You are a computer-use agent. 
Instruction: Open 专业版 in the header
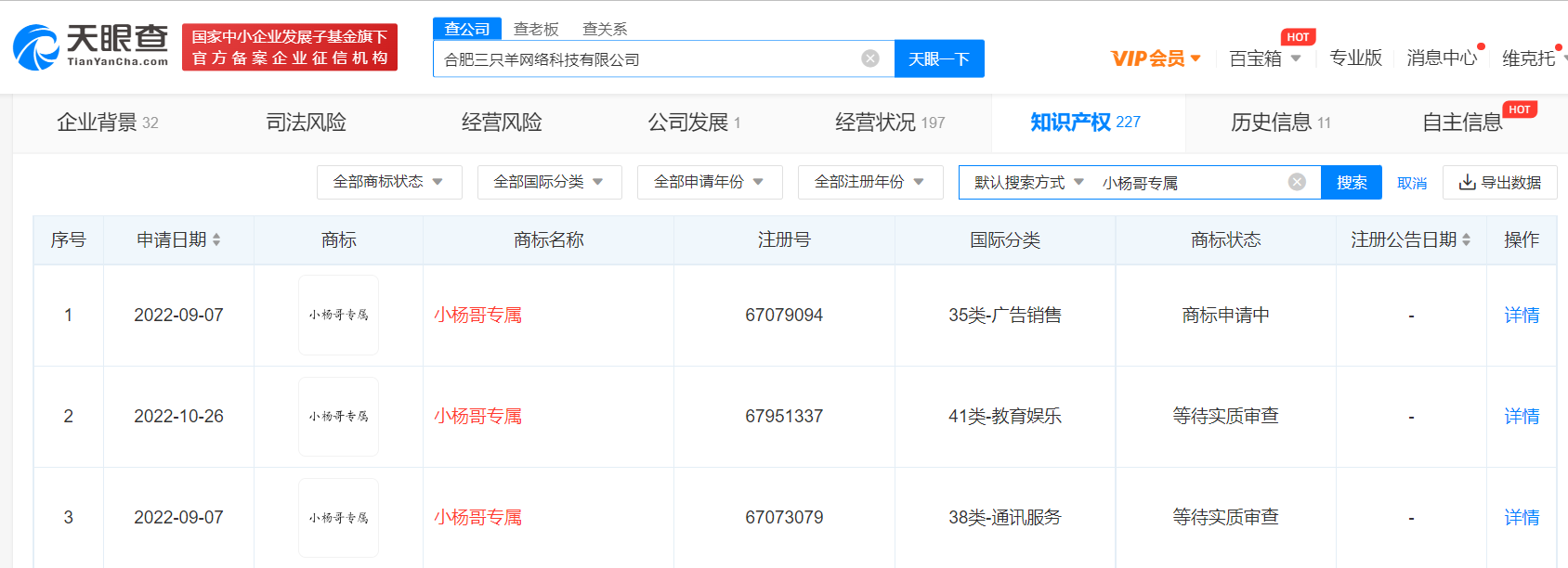1355,58
